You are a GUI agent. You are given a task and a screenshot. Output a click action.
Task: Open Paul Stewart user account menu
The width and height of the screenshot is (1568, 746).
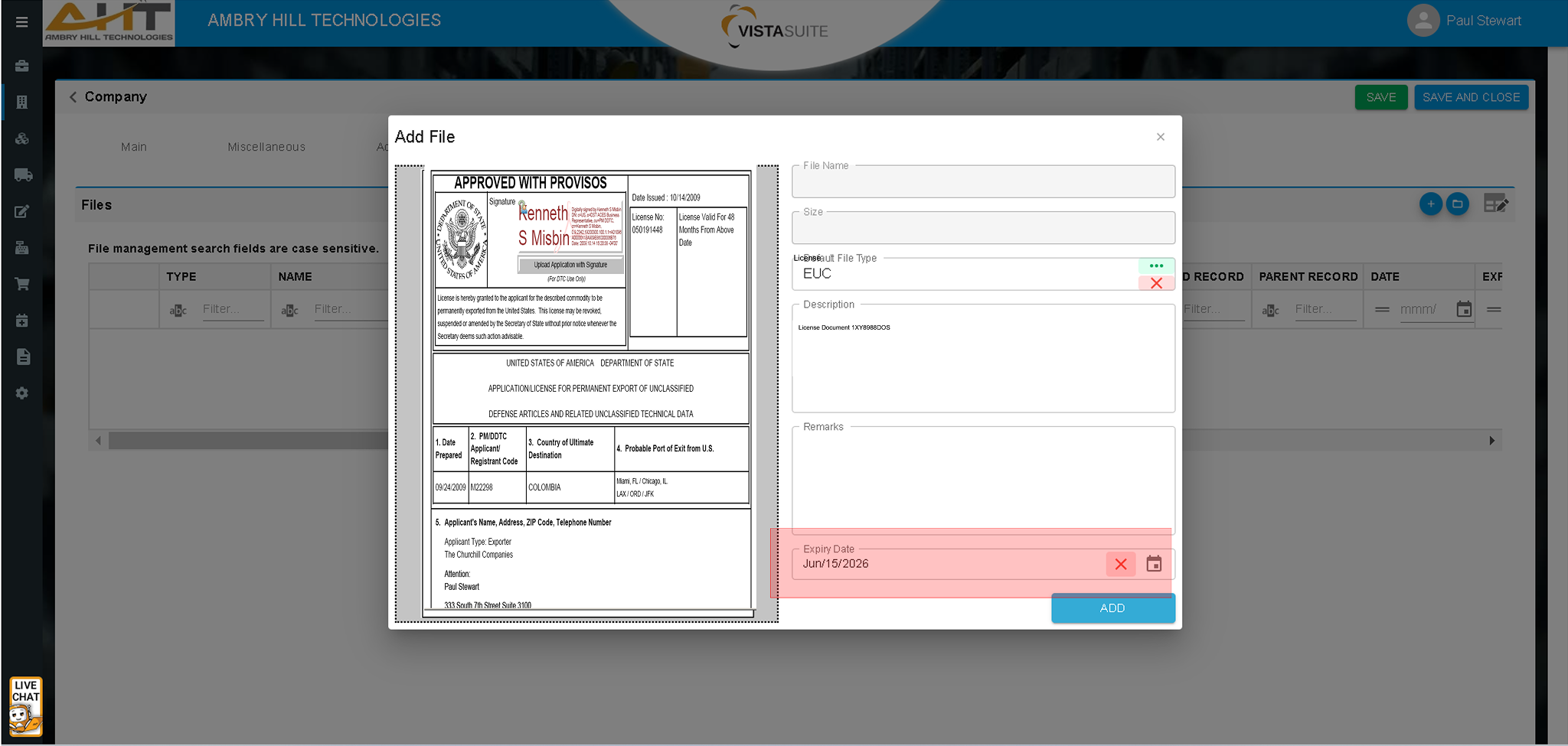(1464, 21)
